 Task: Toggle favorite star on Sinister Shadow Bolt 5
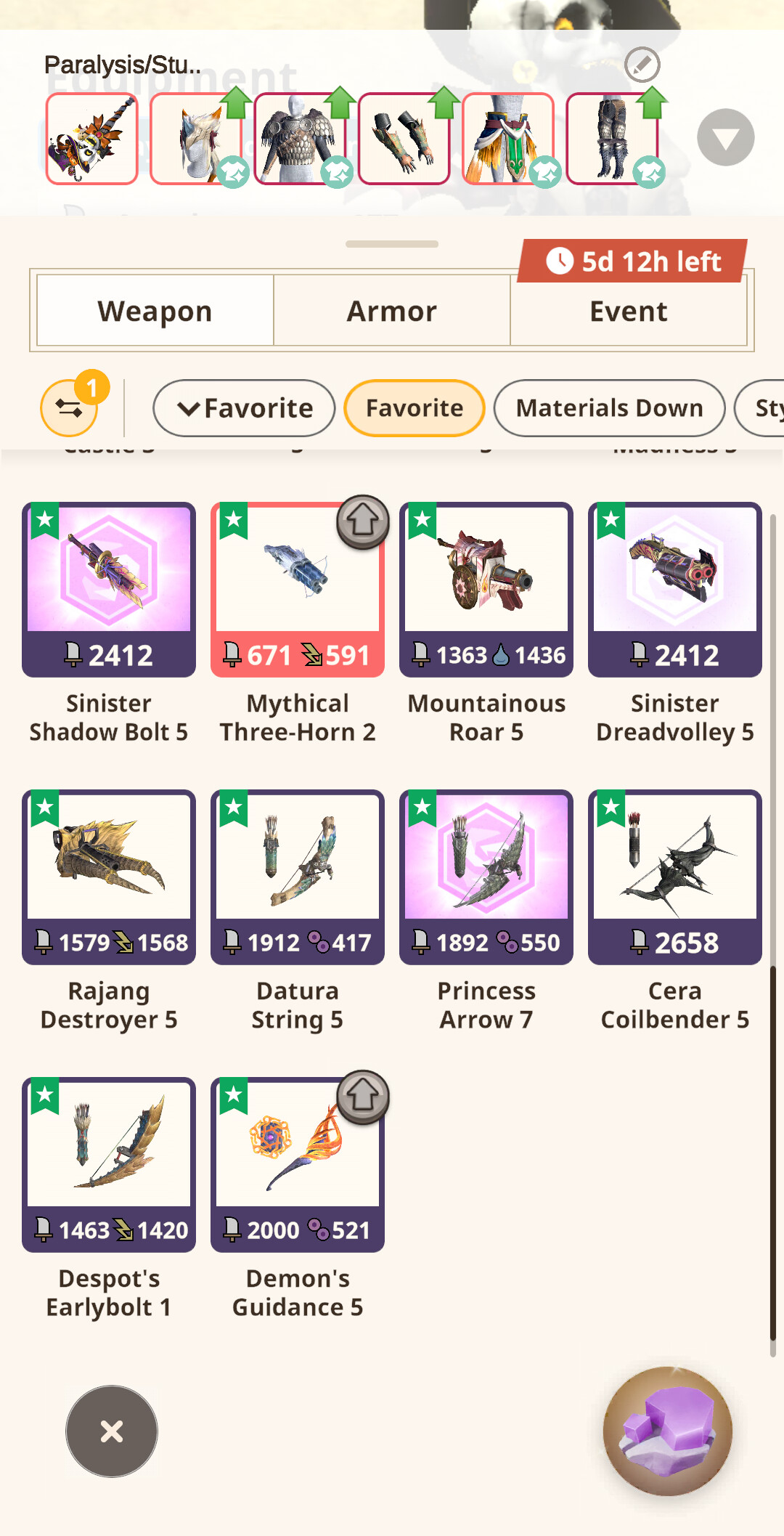45,520
